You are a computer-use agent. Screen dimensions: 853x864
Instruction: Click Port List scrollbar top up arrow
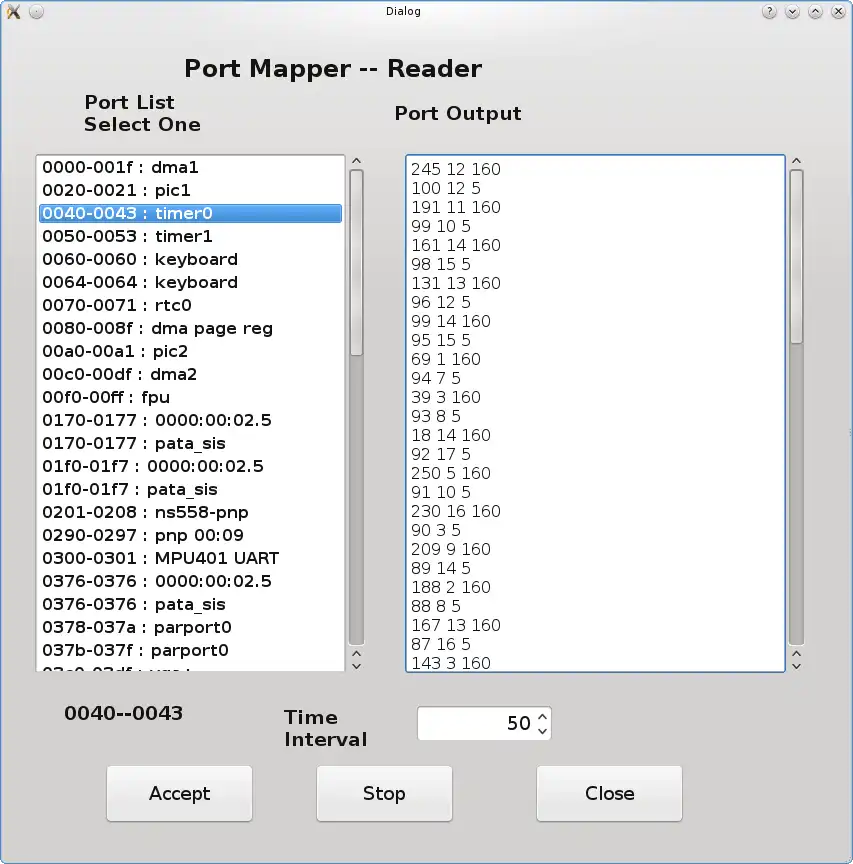click(357, 161)
